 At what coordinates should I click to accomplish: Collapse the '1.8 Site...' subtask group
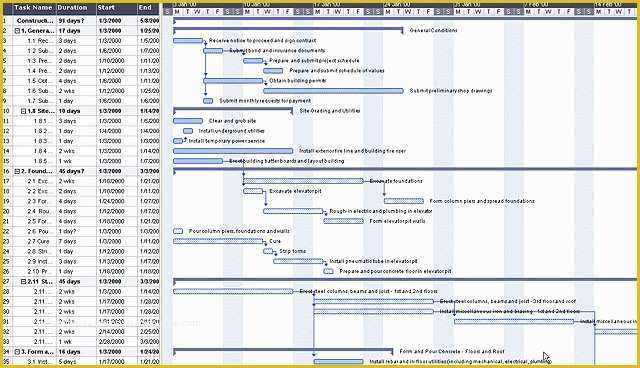coord(23,111)
